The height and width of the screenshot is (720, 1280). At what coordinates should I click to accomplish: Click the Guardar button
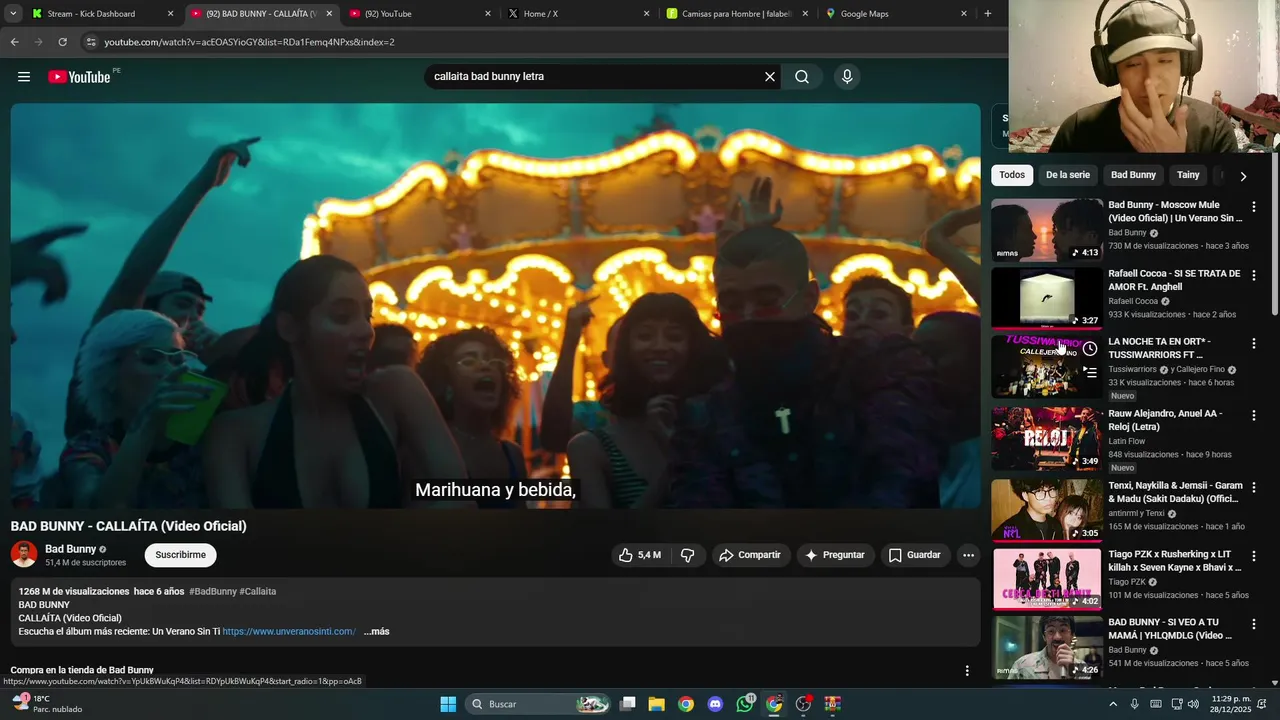[915, 555]
